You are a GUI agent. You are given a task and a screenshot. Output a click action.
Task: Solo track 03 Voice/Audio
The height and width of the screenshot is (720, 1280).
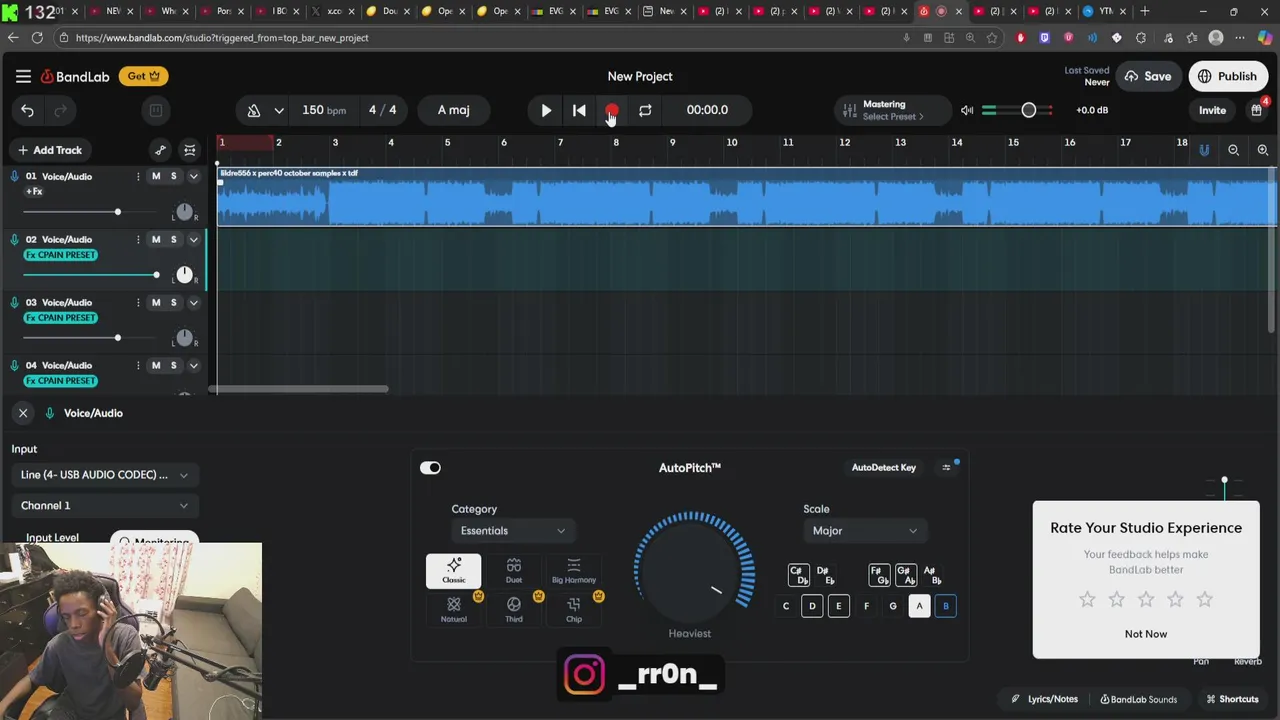(173, 302)
